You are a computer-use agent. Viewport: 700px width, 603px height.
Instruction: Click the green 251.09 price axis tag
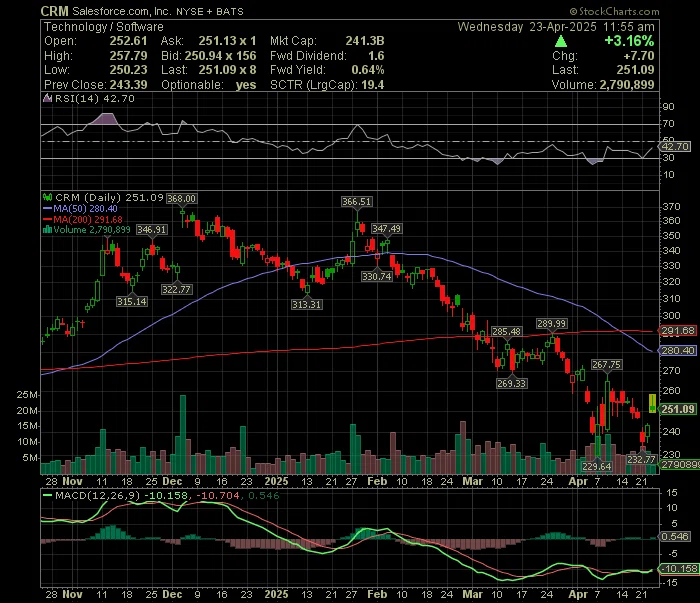pos(678,409)
